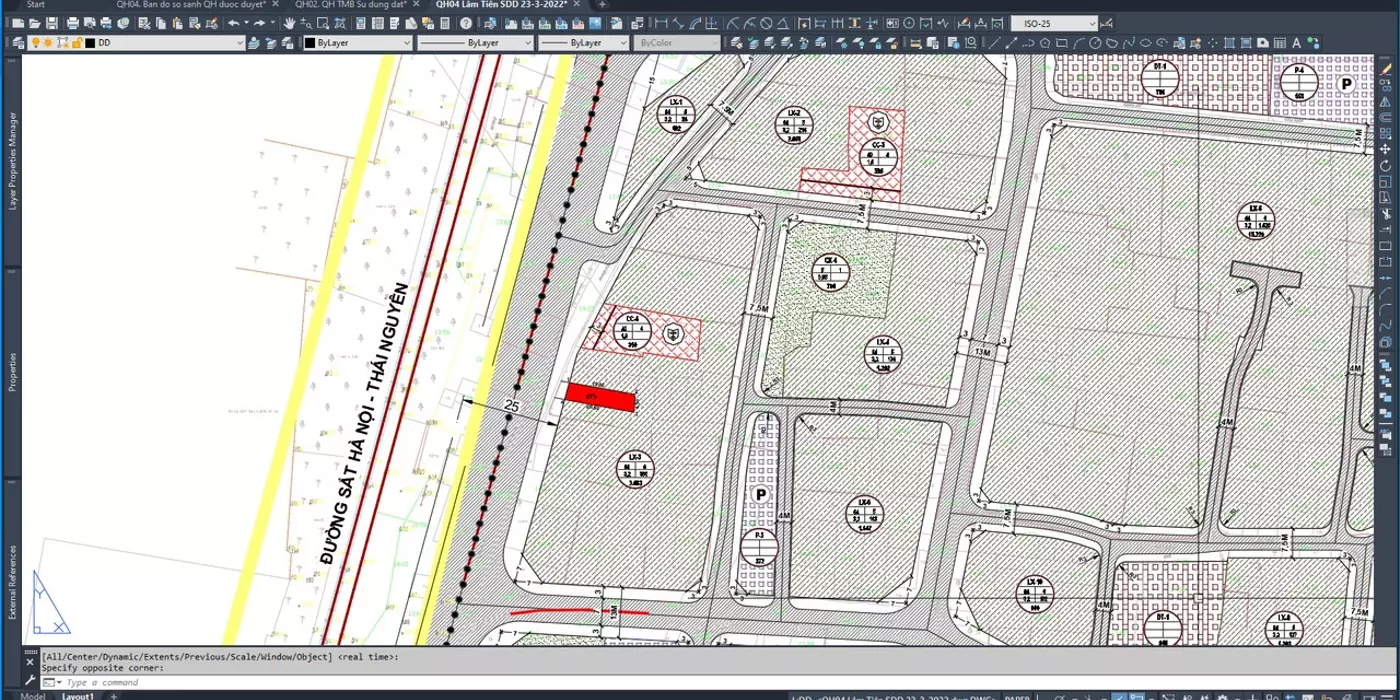The width and height of the screenshot is (1400, 700).
Task: Select the Circle draw tool
Action: point(1095,43)
